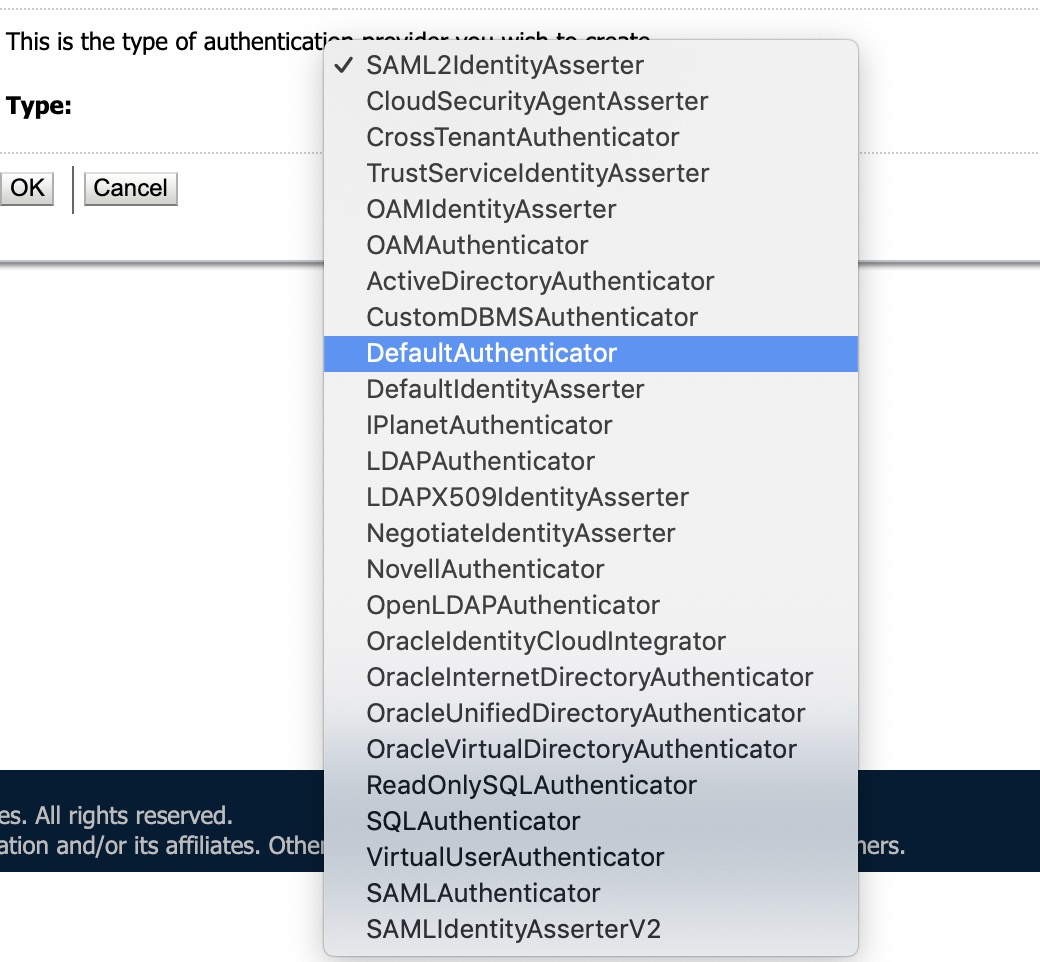
Task: Select NegotiateIdentityAsserter type
Action: (x=590, y=533)
